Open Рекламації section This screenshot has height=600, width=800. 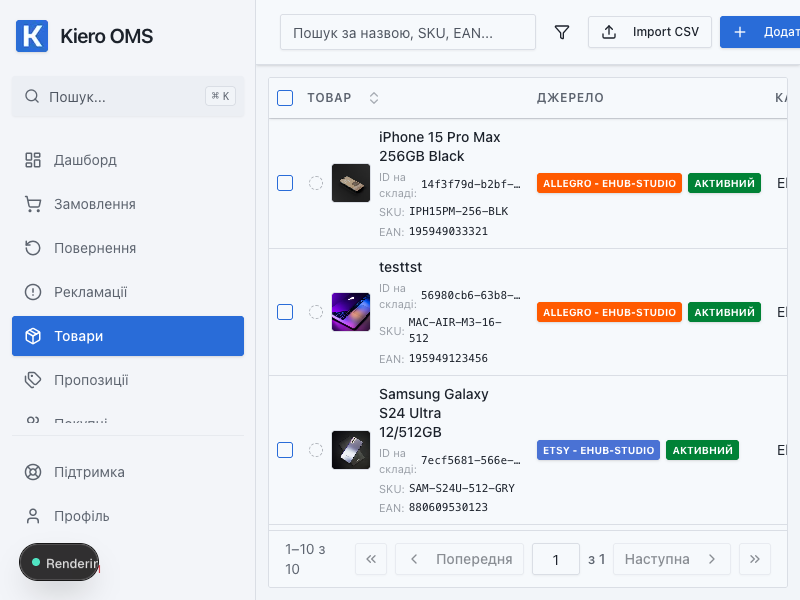pyautogui.click(x=128, y=292)
